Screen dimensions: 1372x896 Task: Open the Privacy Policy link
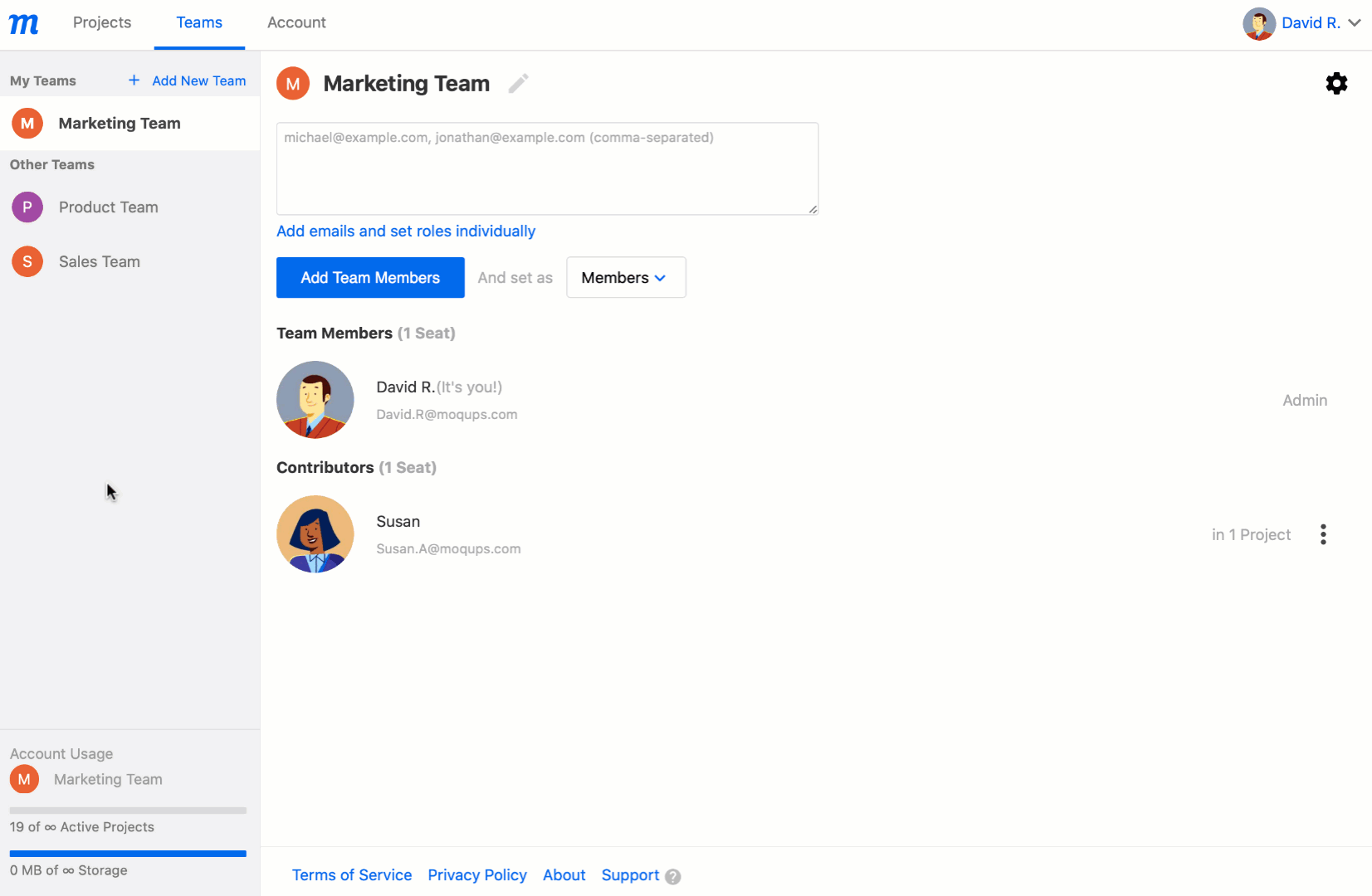(477, 875)
